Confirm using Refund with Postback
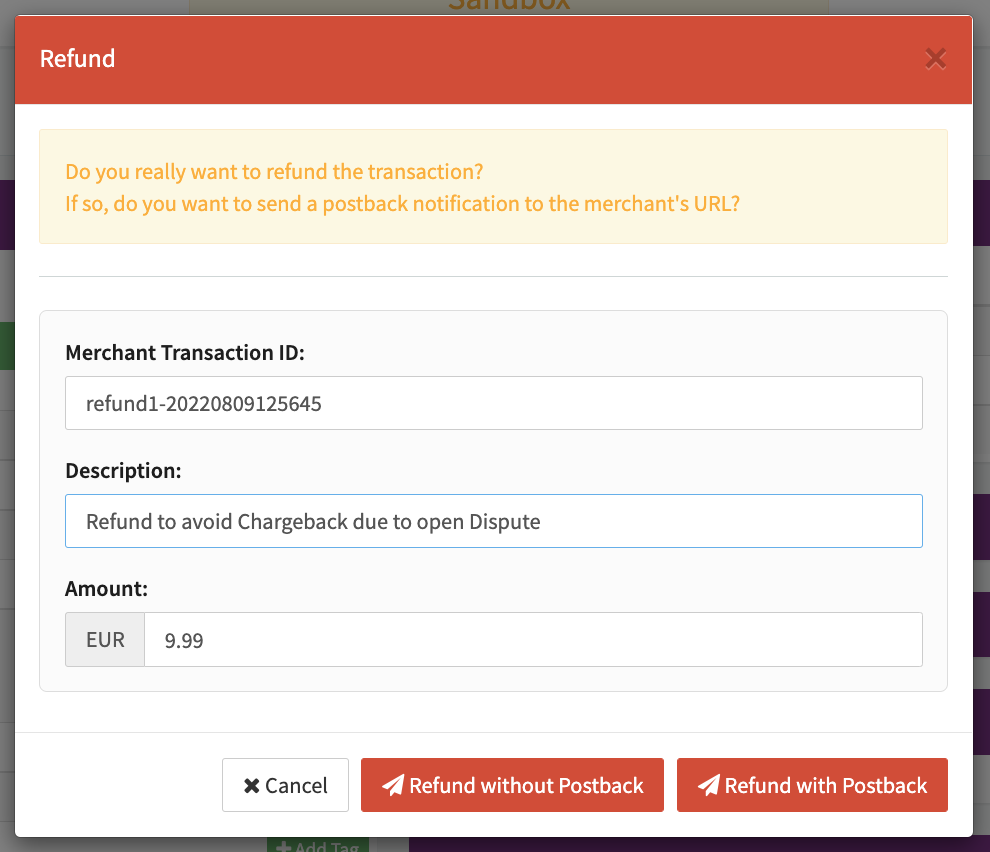Image resolution: width=990 pixels, height=852 pixels. (812, 785)
